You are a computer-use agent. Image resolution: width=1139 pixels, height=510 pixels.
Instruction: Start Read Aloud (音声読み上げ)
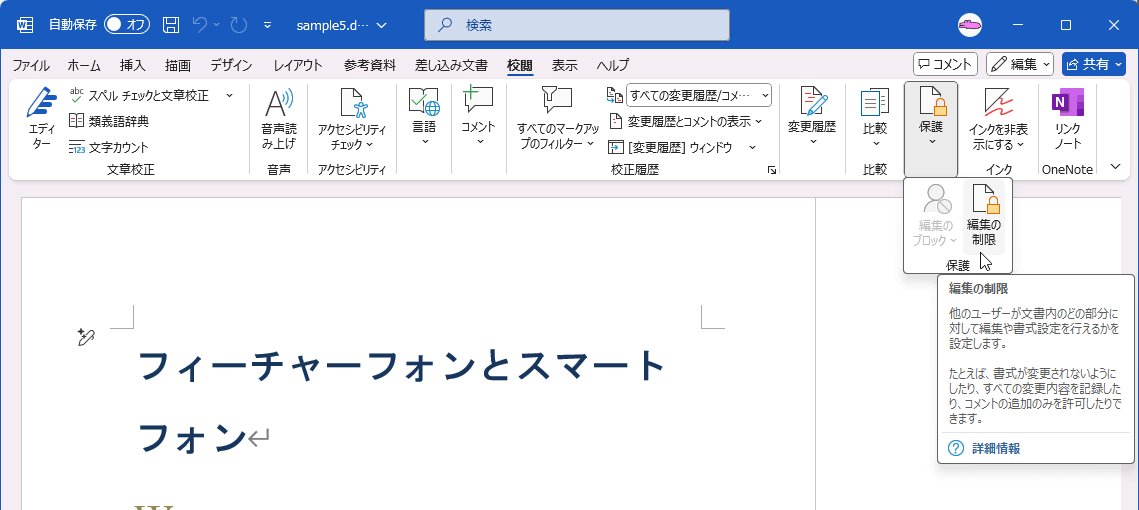[x=279, y=118]
